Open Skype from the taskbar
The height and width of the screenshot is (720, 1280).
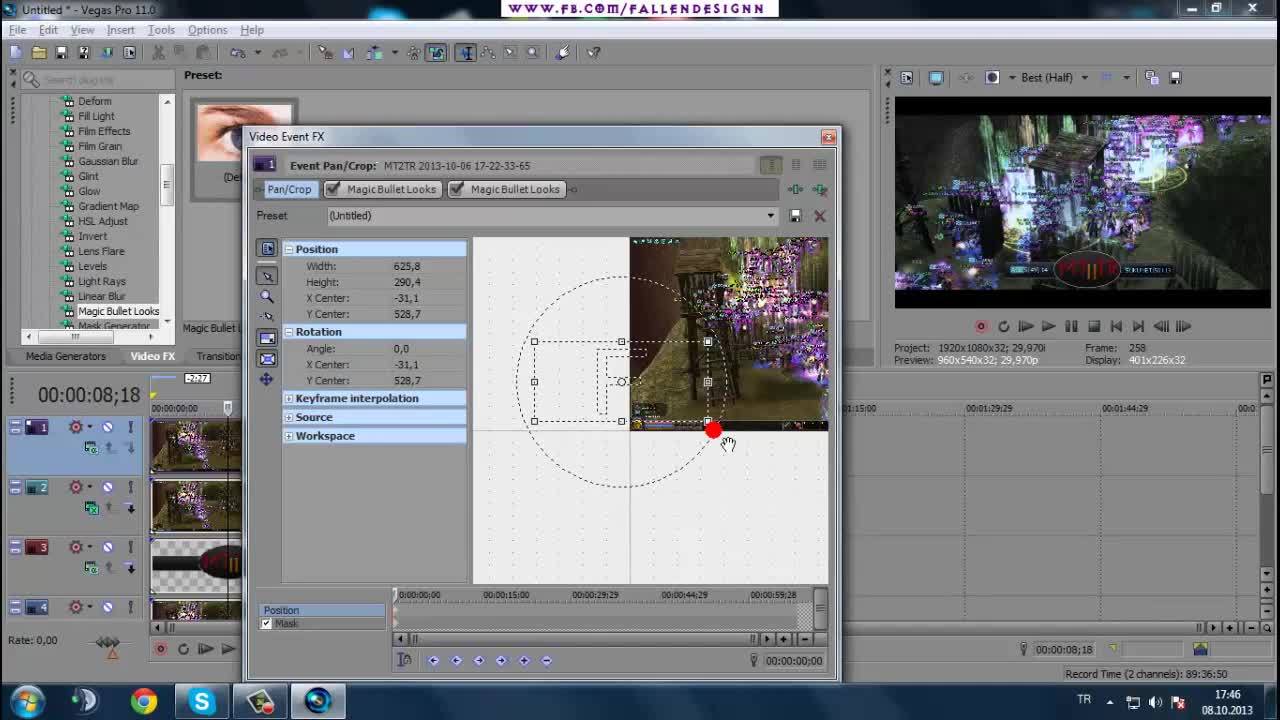click(x=202, y=701)
